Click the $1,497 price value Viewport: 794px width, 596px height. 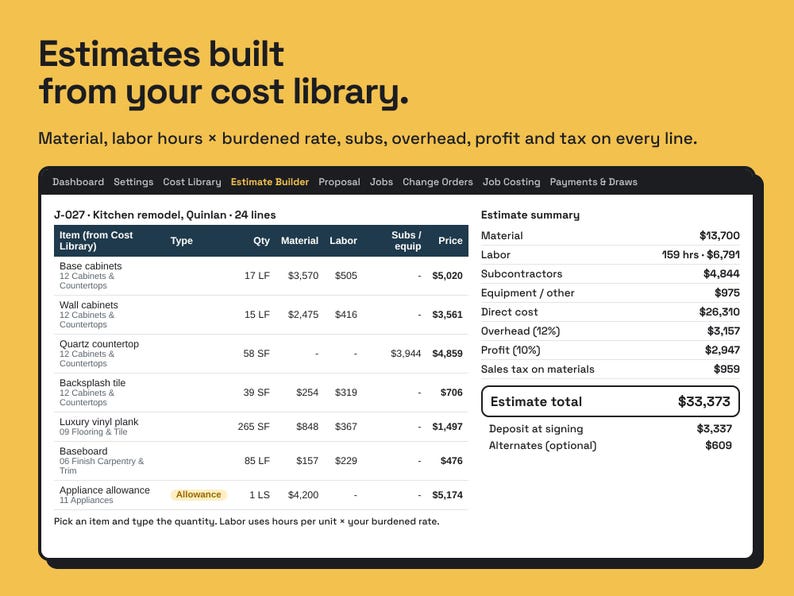447,426
